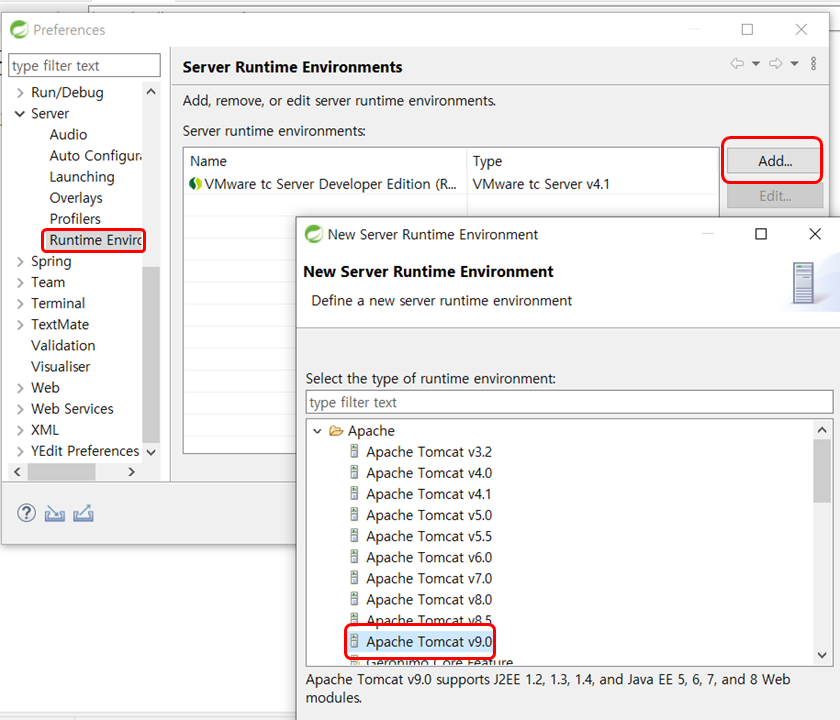Expand the Terminal preferences node
The height and width of the screenshot is (720, 840).
tap(20, 304)
